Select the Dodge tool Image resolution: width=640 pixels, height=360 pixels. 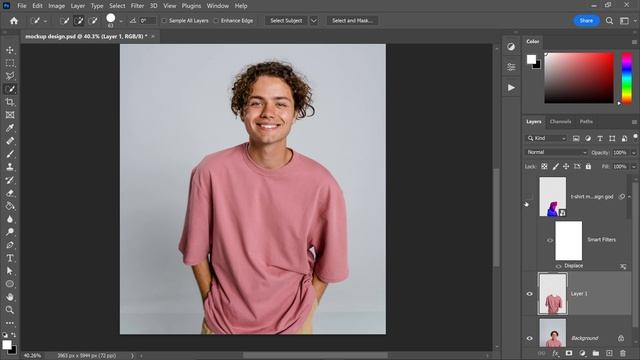coord(10,232)
